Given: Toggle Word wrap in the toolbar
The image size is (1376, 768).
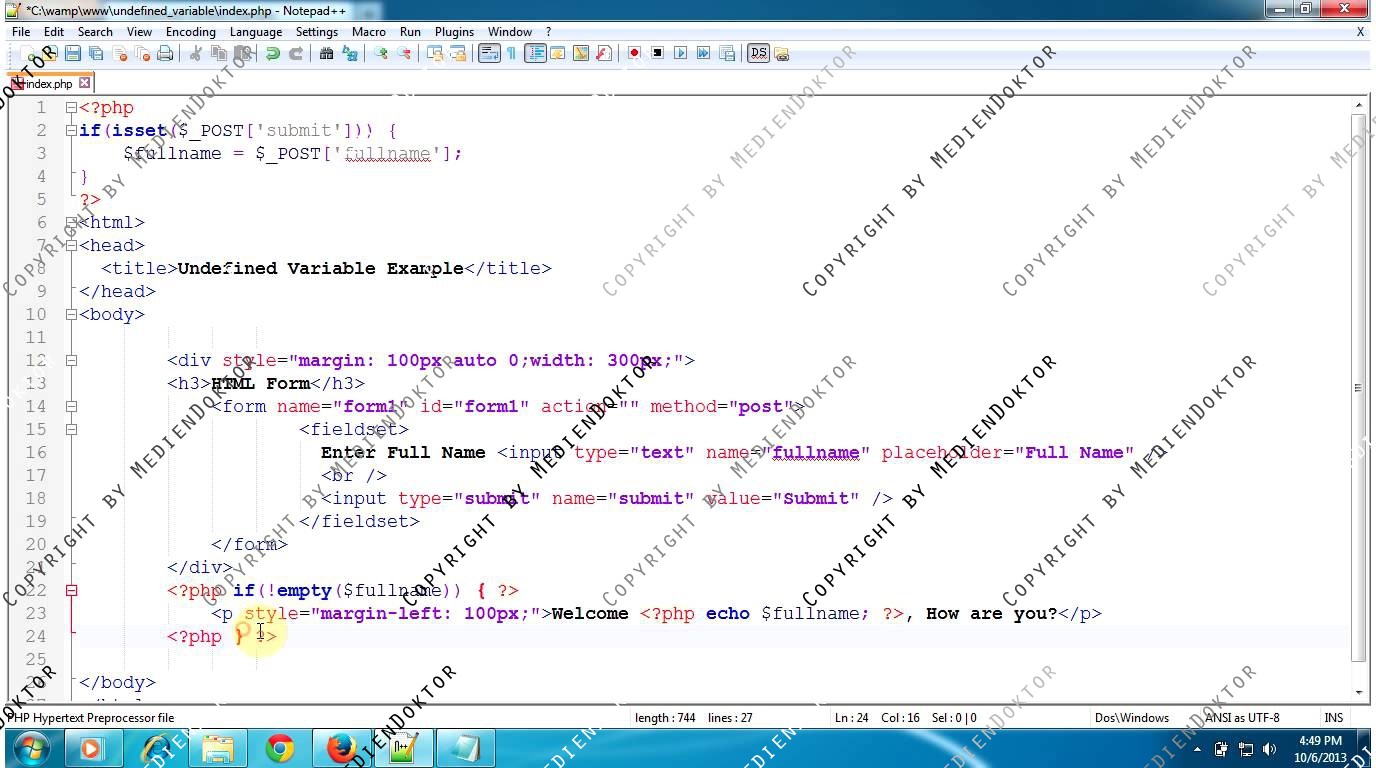Looking at the screenshot, I should pyautogui.click(x=488, y=54).
